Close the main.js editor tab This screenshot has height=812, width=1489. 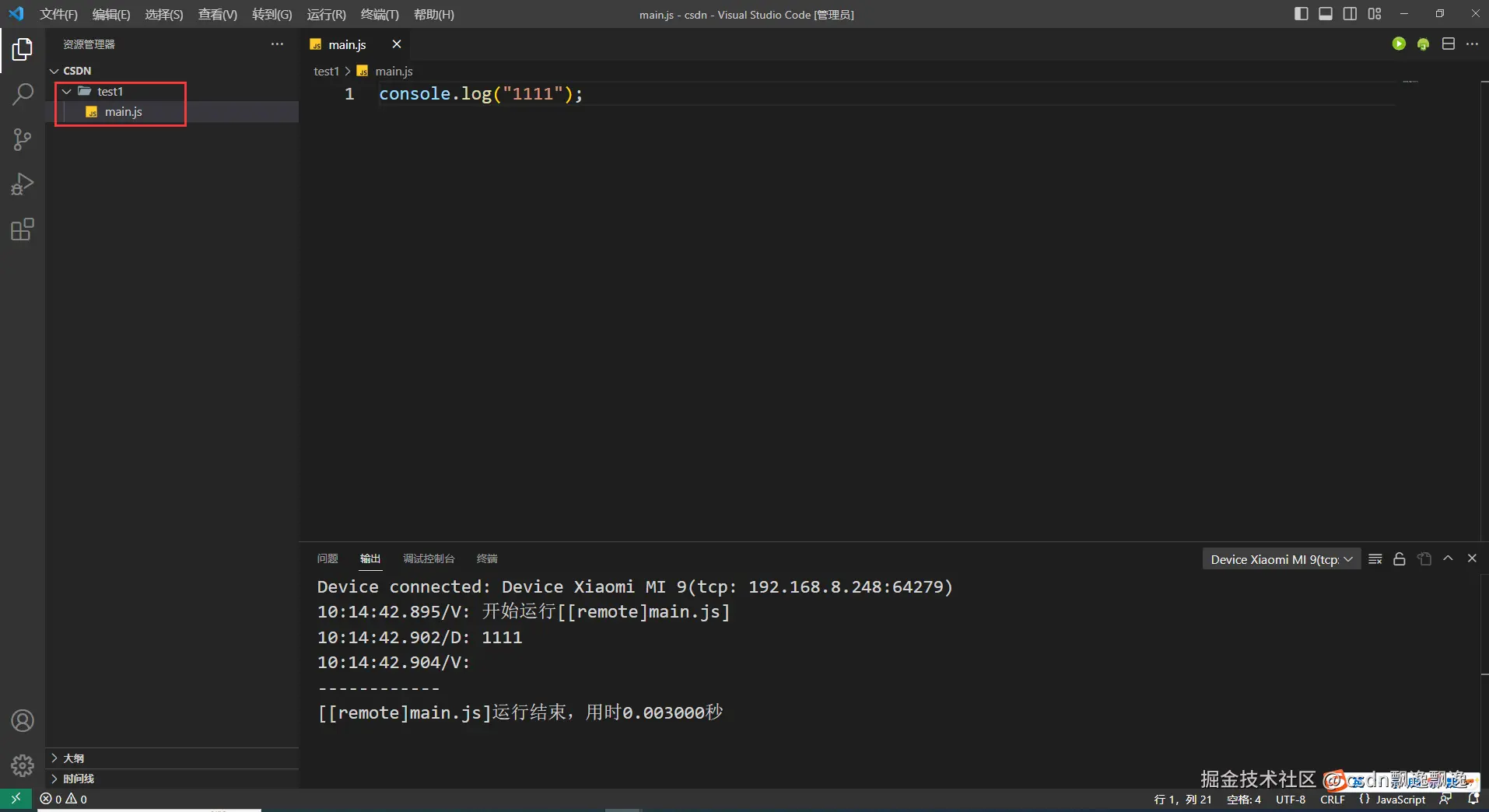[x=397, y=44]
